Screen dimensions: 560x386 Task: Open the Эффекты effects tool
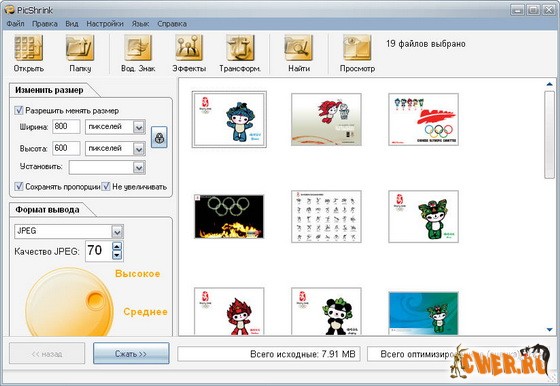189,48
